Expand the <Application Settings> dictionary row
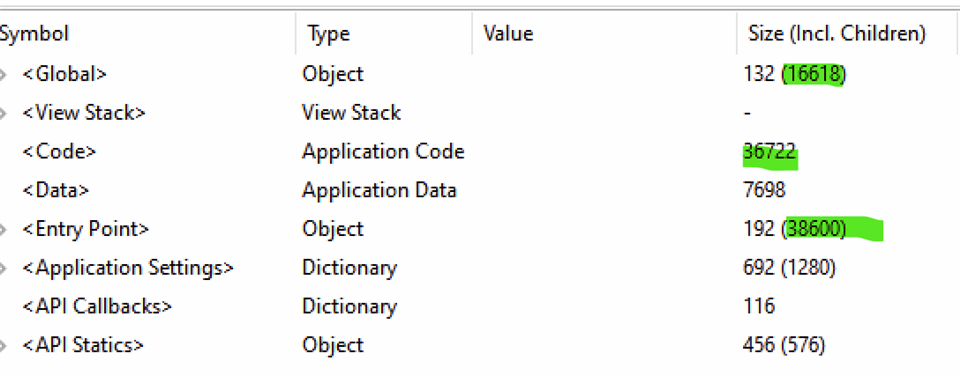The width and height of the screenshot is (960, 375). [x=3, y=268]
